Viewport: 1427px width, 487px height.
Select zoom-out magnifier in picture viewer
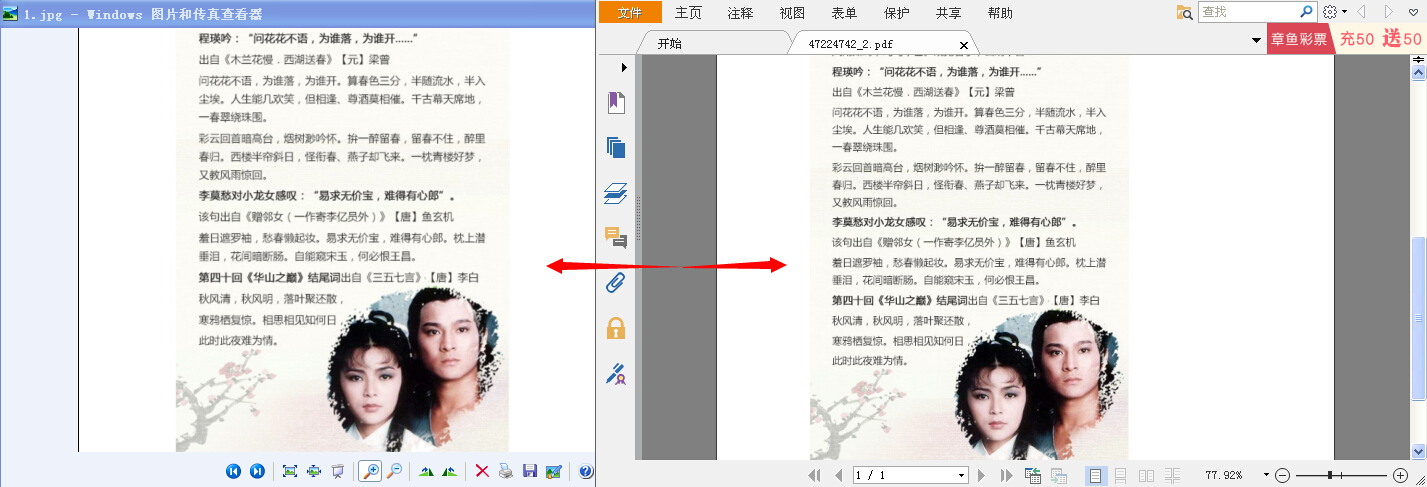[x=394, y=471]
